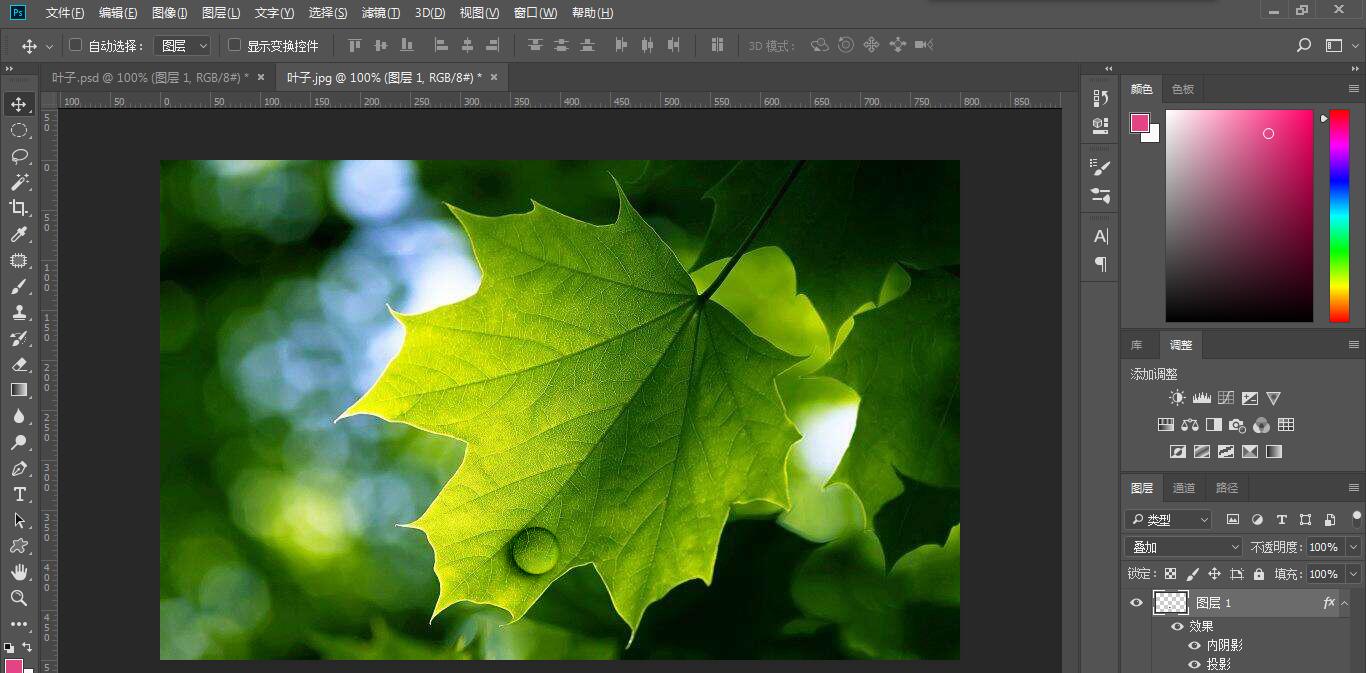Select the Crop tool
Image resolution: width=1366 pixels, height=673 pixels.
tap(19, 208)
